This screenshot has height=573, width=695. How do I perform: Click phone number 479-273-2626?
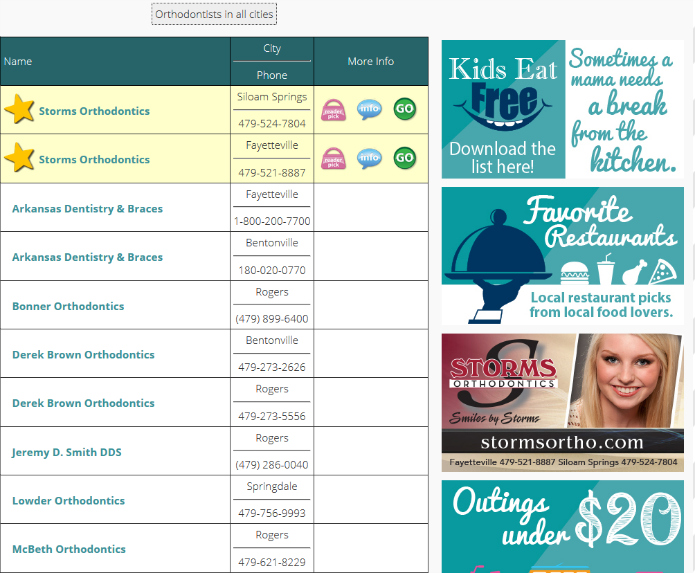tap(272, 367)
